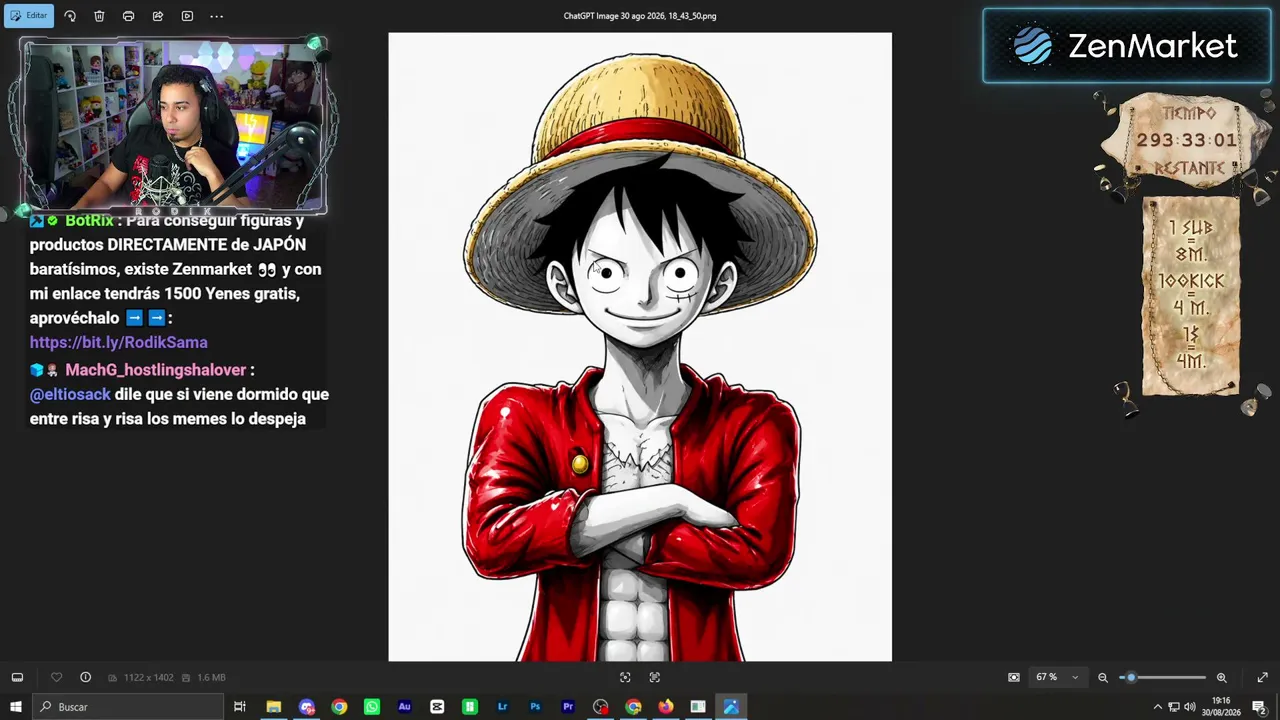
Task: Open the three-dots more options menu
Action: [216, 16]
